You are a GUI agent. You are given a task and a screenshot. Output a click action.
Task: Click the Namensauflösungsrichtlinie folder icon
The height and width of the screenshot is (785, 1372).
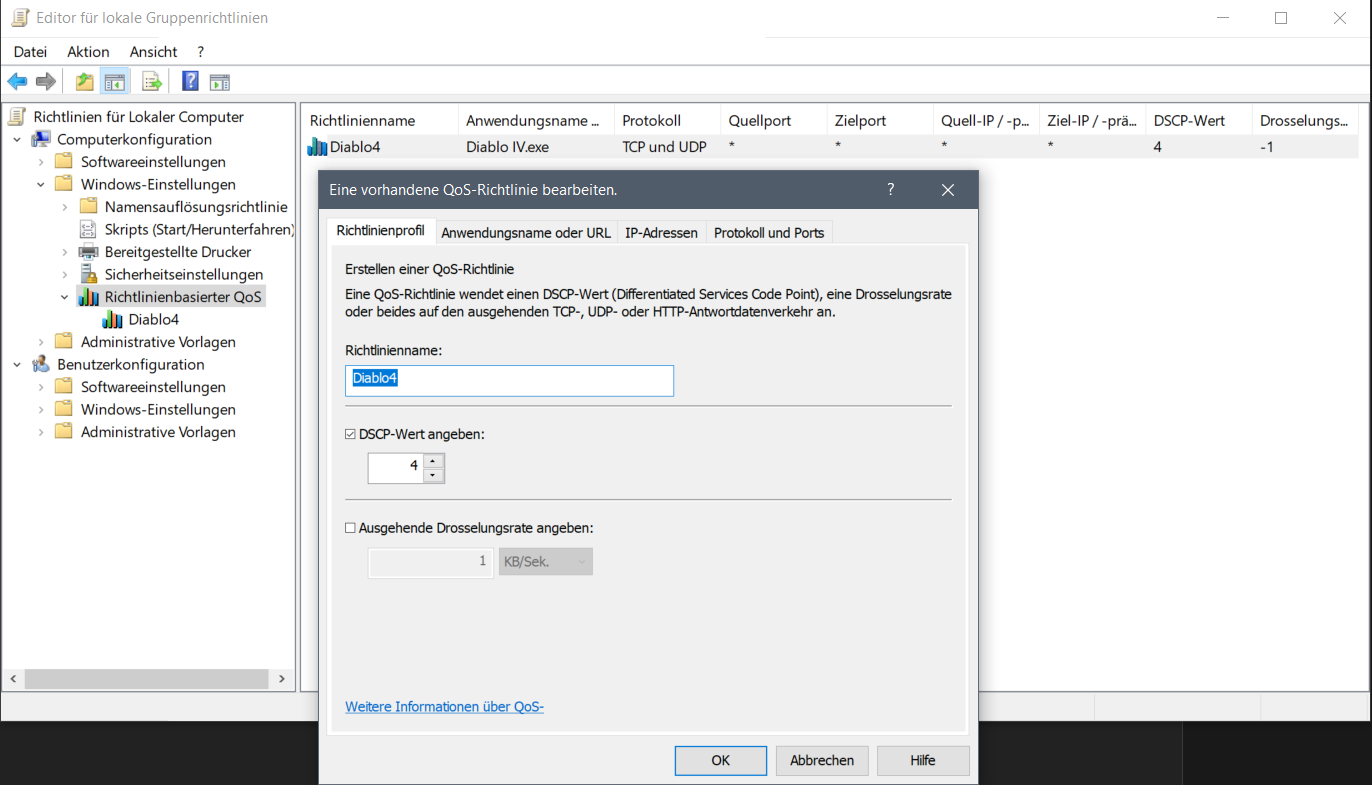(x=89, y=207)
